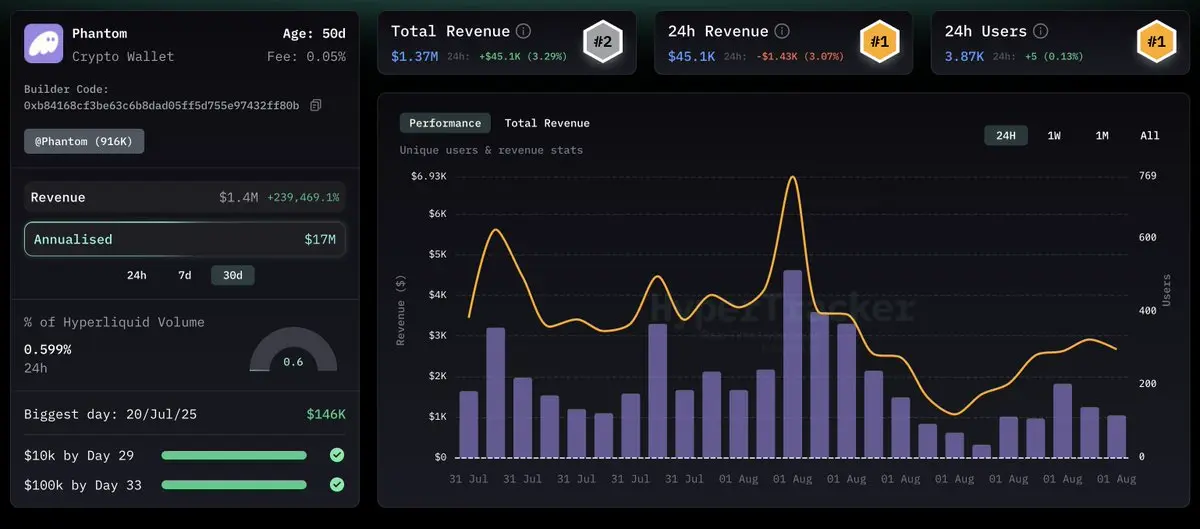Click the 24h Revenue $45.1K value
This screenshot has height=529, width=1200.
(x=691, y=56)
